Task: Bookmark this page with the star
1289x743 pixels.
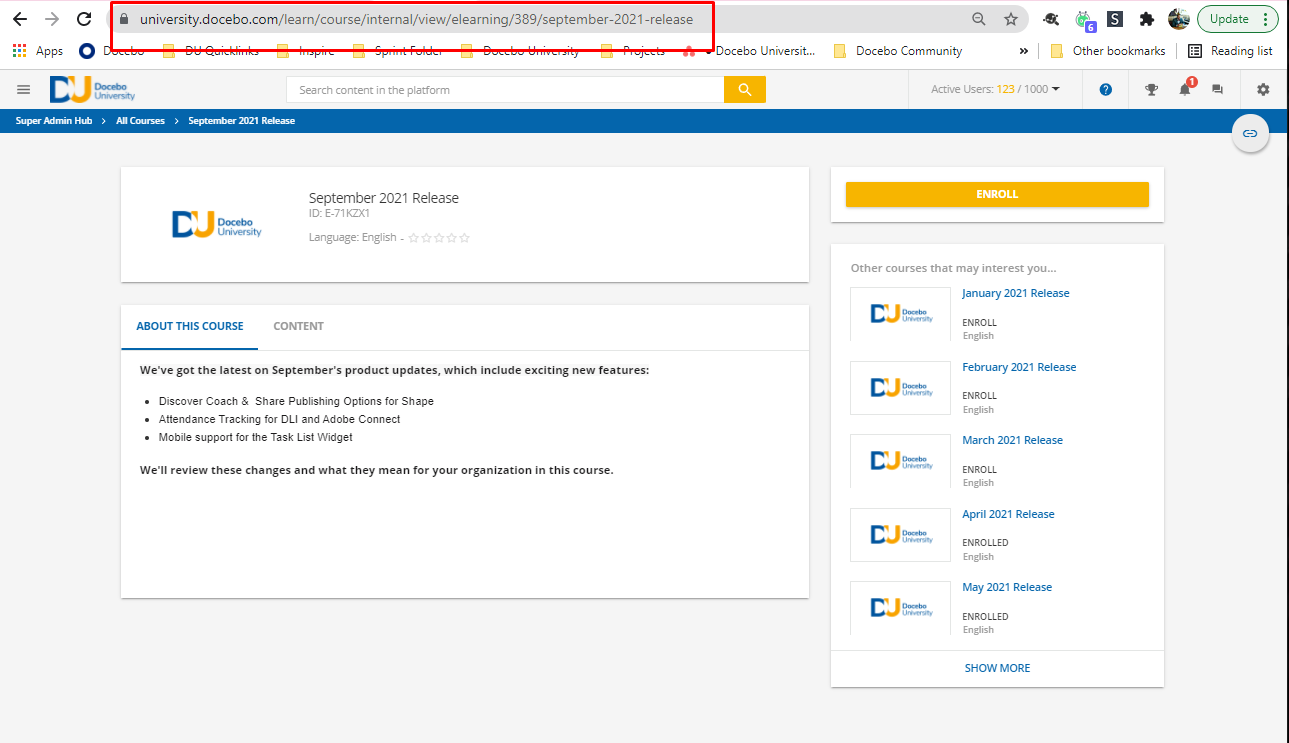Action: [1011, 19]
